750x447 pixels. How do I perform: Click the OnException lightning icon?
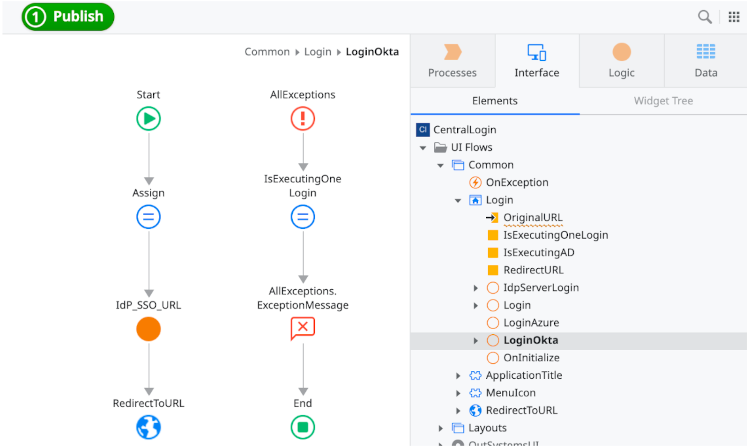coord(475,182)
